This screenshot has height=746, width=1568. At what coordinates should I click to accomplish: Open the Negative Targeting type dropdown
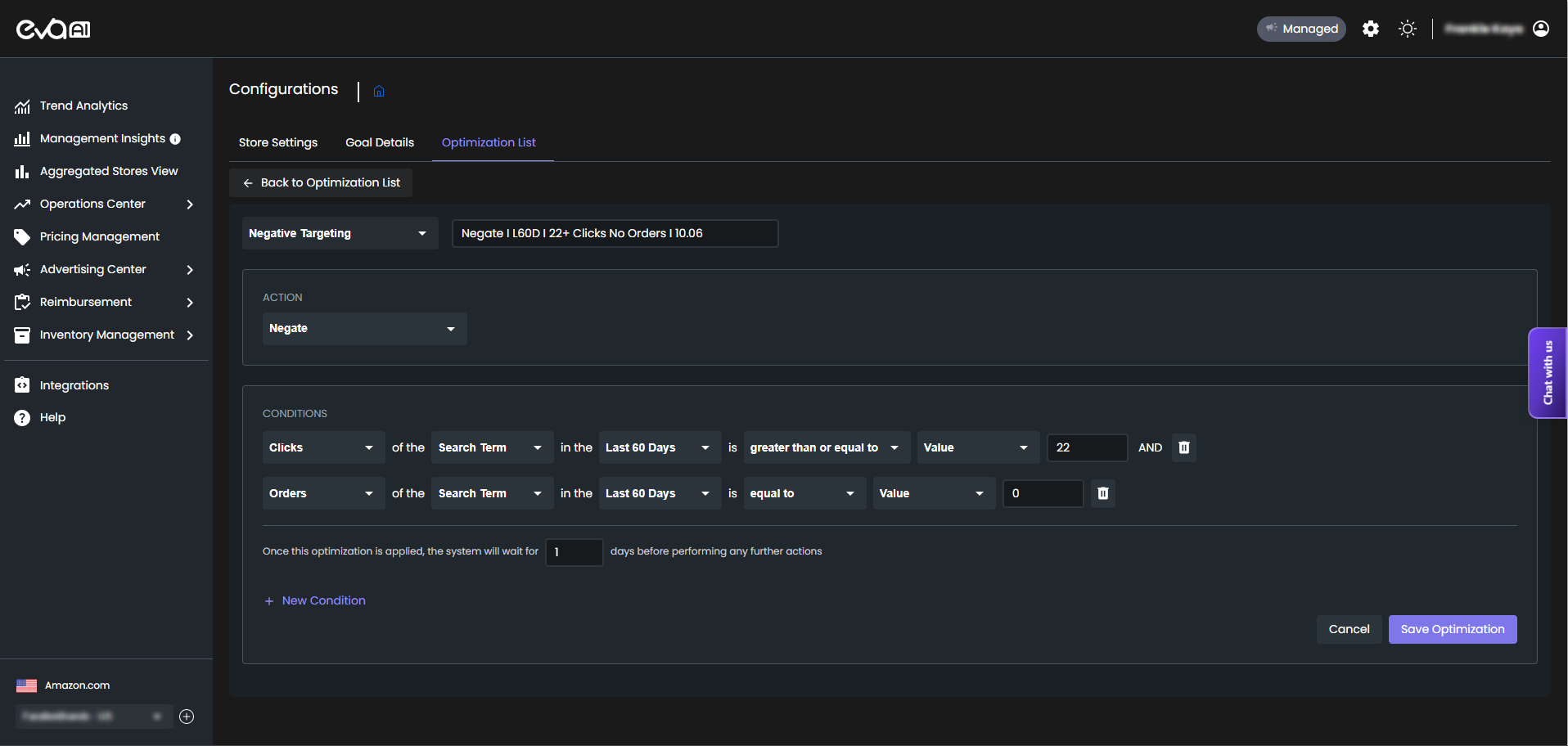point(339,233)
